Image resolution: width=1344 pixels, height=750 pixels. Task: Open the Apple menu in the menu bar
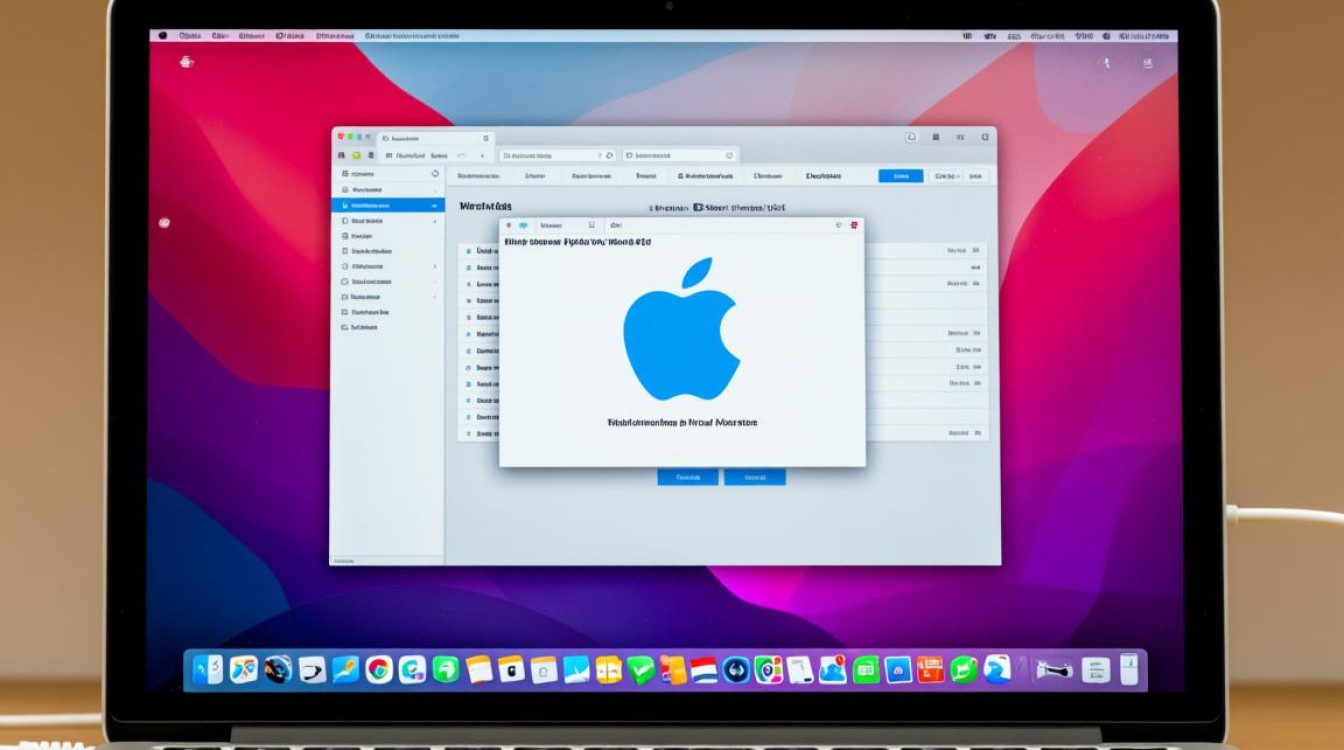click(x=163, y=36)
